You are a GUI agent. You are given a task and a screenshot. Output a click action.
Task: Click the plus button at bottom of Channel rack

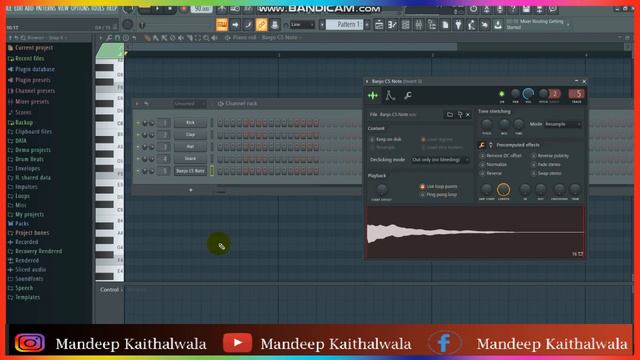click(x=191, y=190)
